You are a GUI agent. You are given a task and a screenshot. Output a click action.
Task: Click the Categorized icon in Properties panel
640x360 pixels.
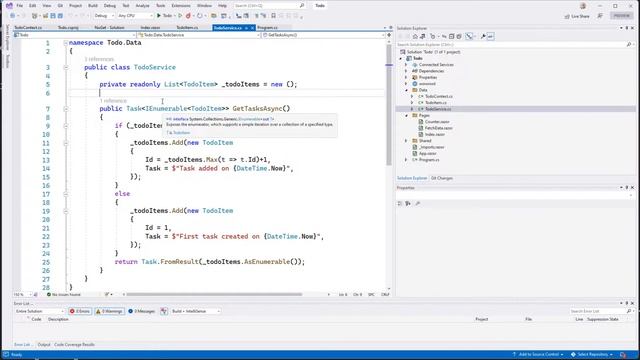[400, 203]
